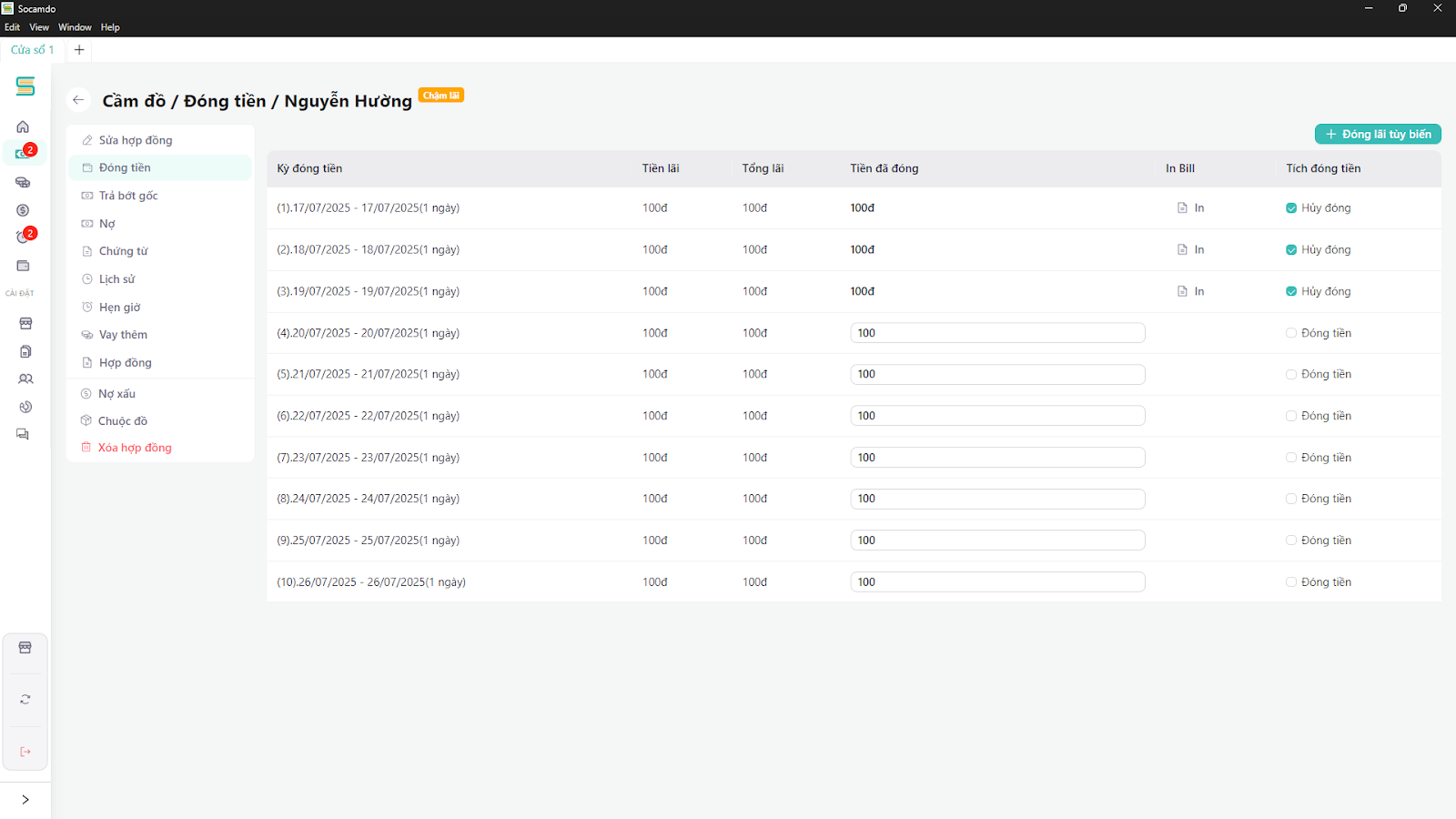The height and width of the screenshot is (819, 1456).
Task: Click payment amount field for period 6
Action: [x=996, y=416]
